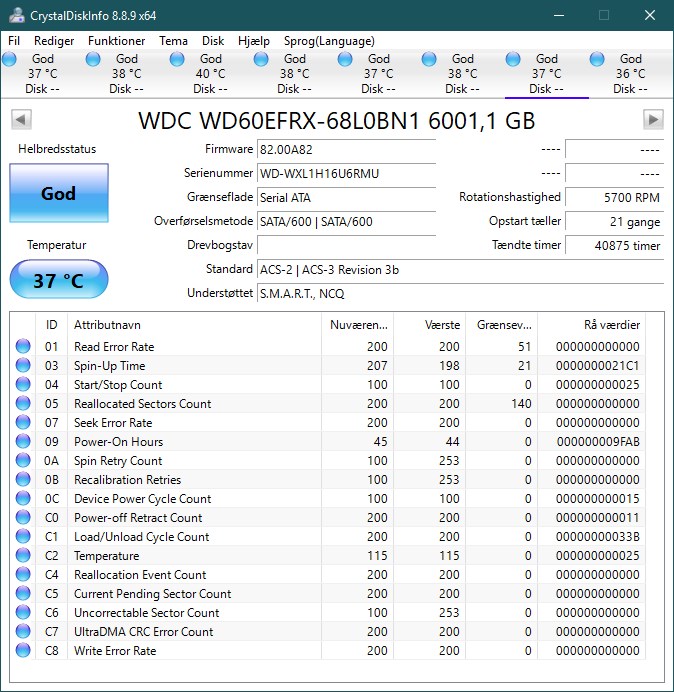
Task: Select the status orb for Power-off Retract Count
Action: coord(23,517)
